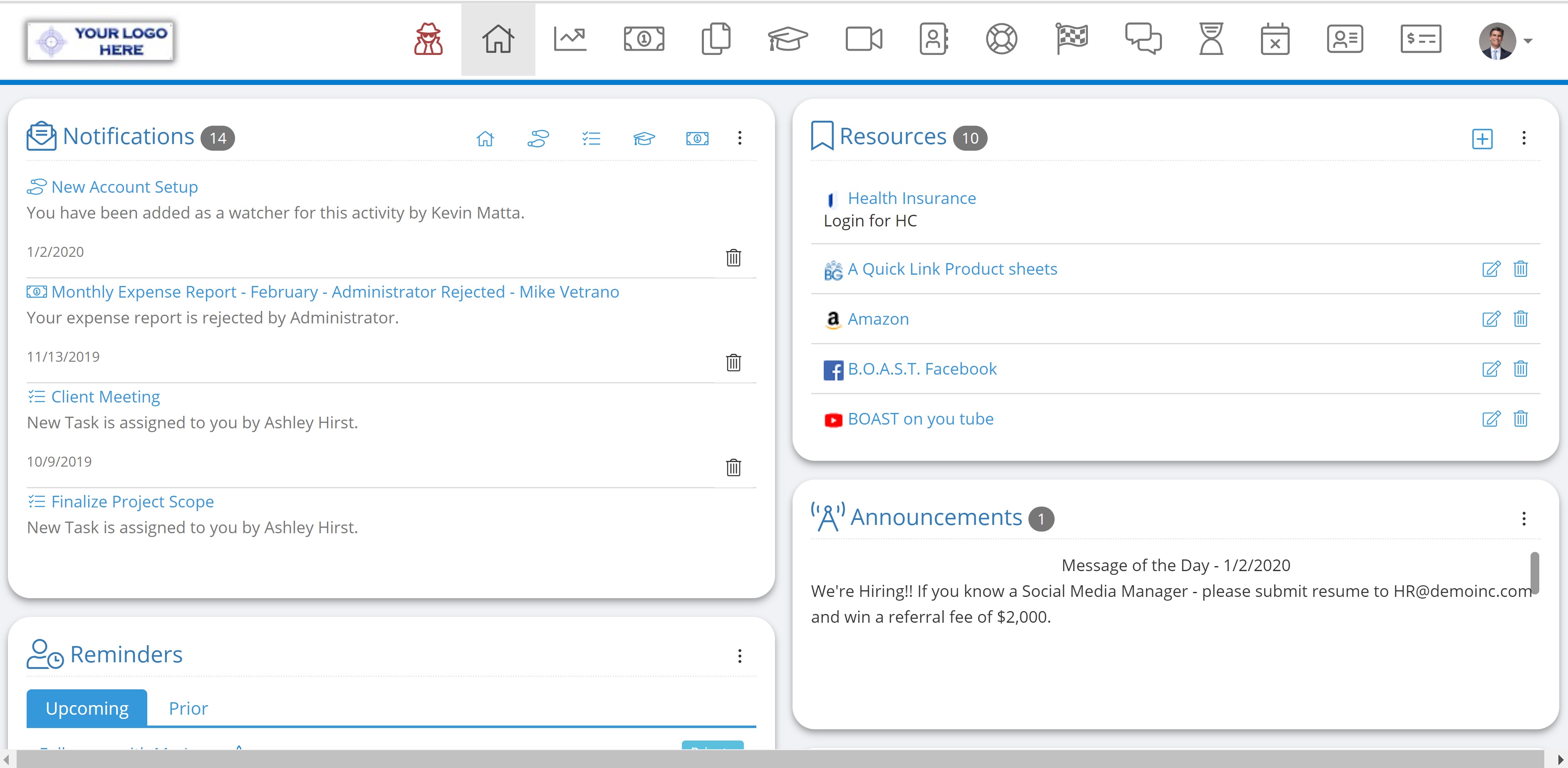Open the chat bubbles icon in top bar
This screenshot has width=1568, height=768.
pyautogui.click(x=1143, y=40)
